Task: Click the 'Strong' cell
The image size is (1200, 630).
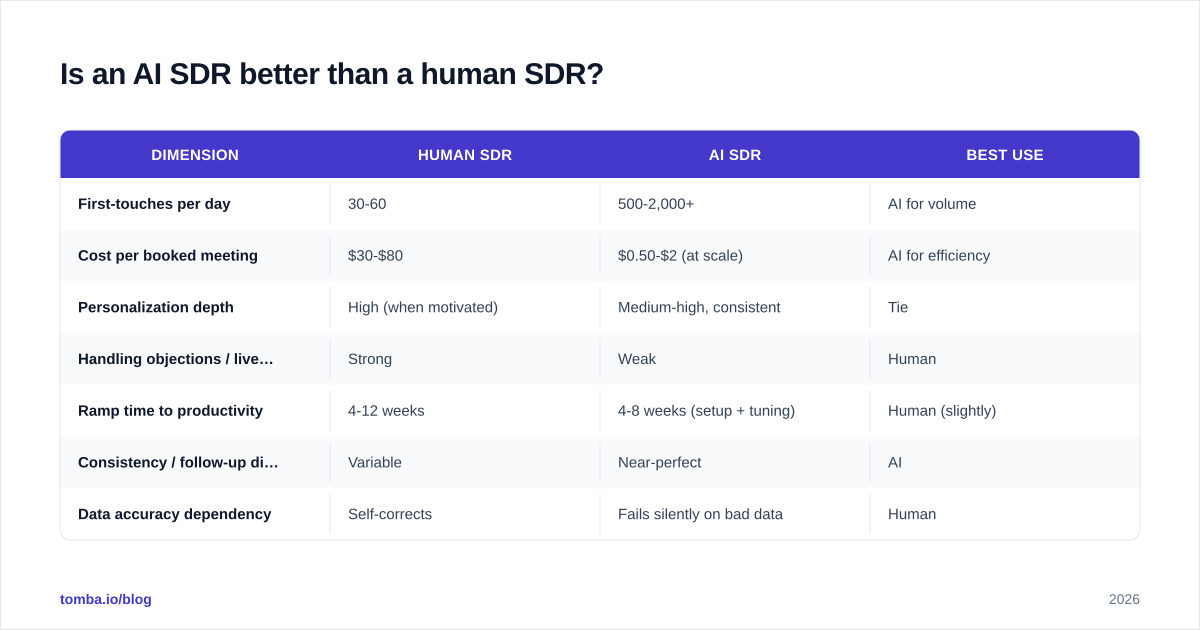Action: (x=370, y=359)
